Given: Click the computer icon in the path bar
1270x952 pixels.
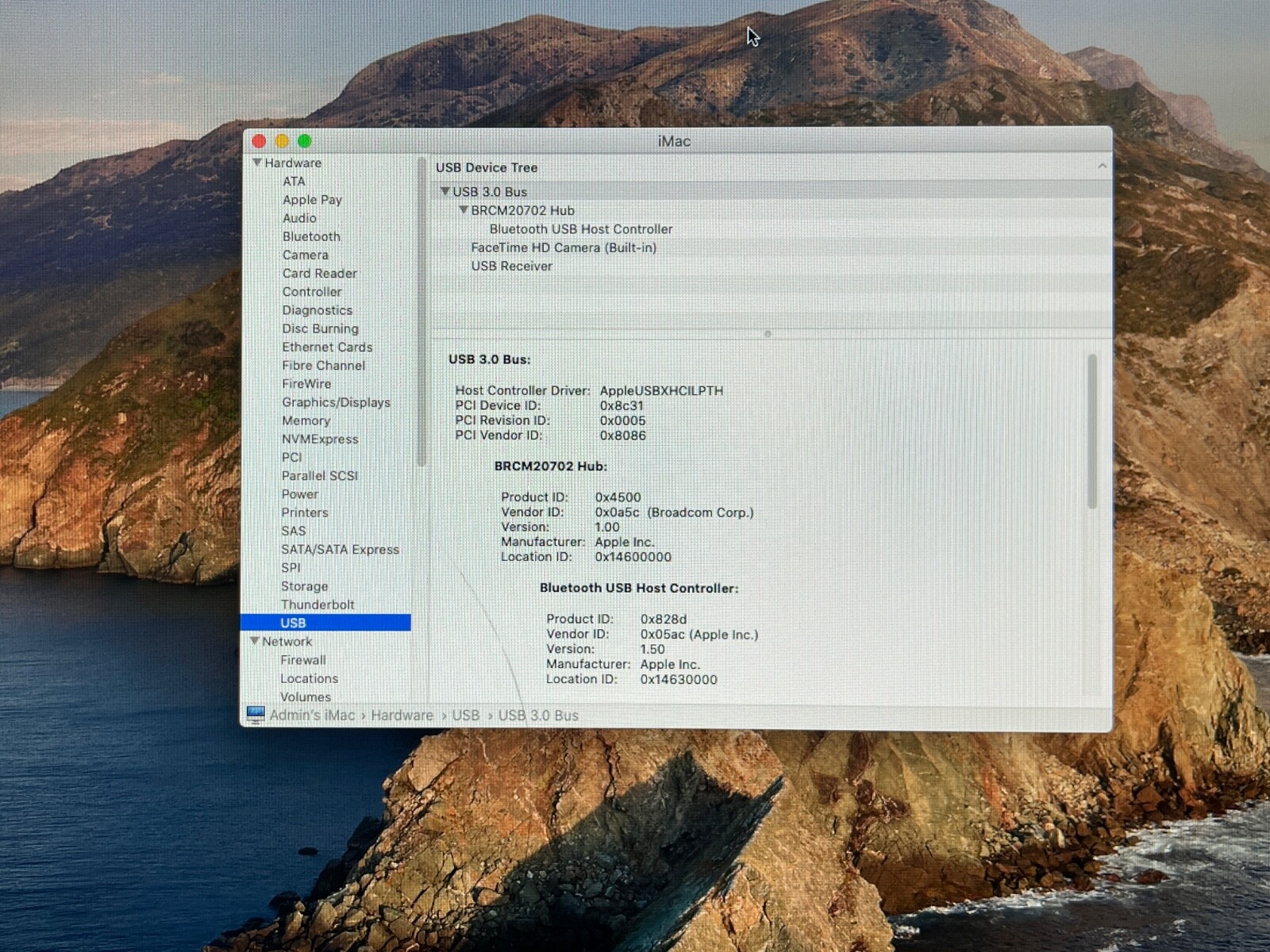Looking at the screenshot, I should 256,715.
